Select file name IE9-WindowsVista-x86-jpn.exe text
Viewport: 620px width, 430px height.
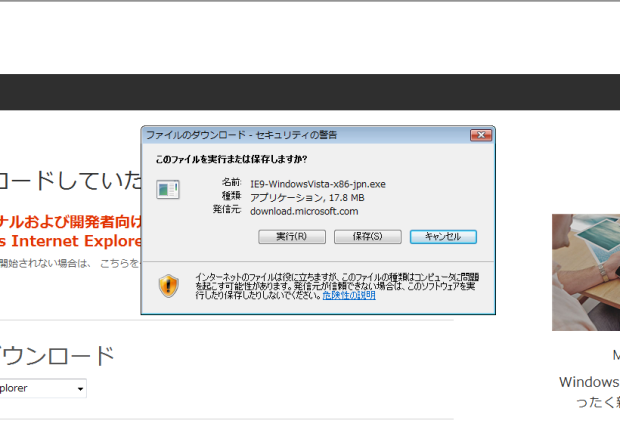coord(318,184)
